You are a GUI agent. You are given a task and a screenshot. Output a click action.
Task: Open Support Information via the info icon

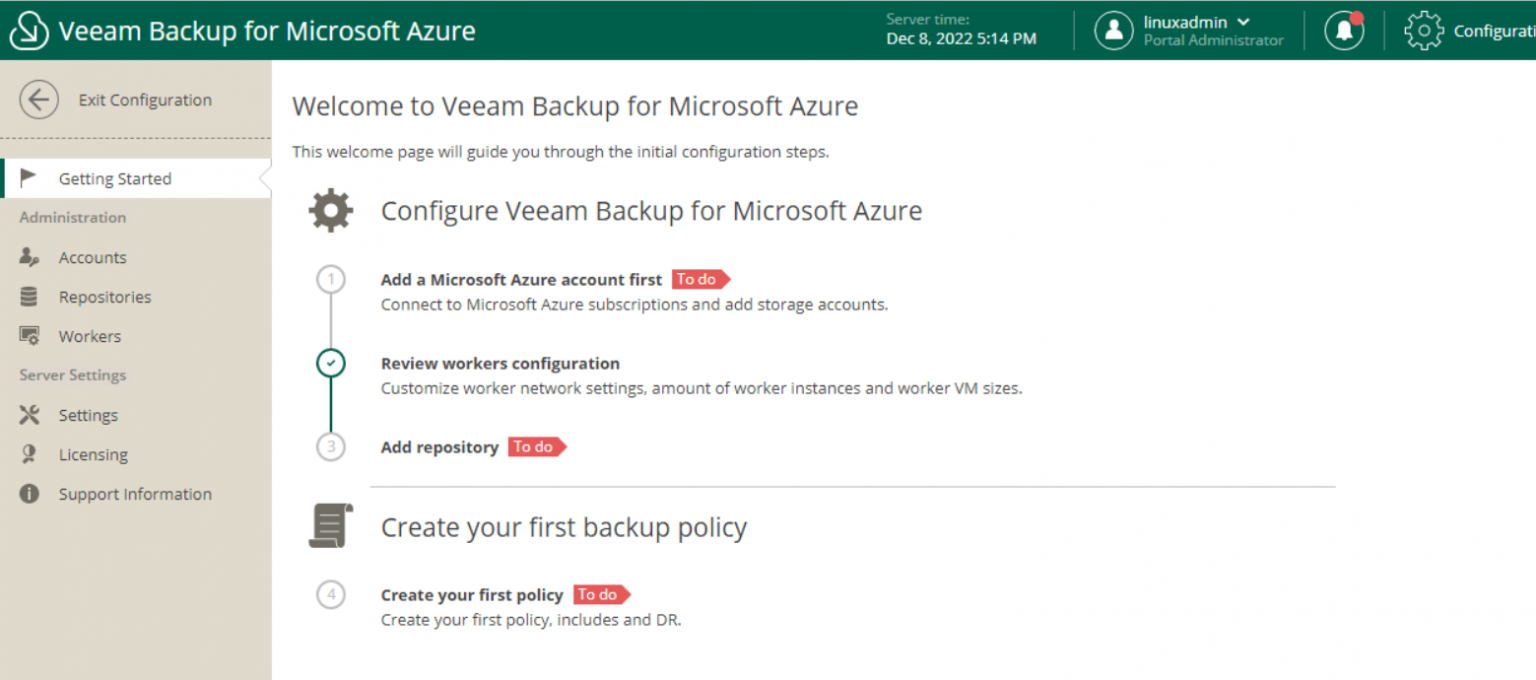tap(31, 493)
